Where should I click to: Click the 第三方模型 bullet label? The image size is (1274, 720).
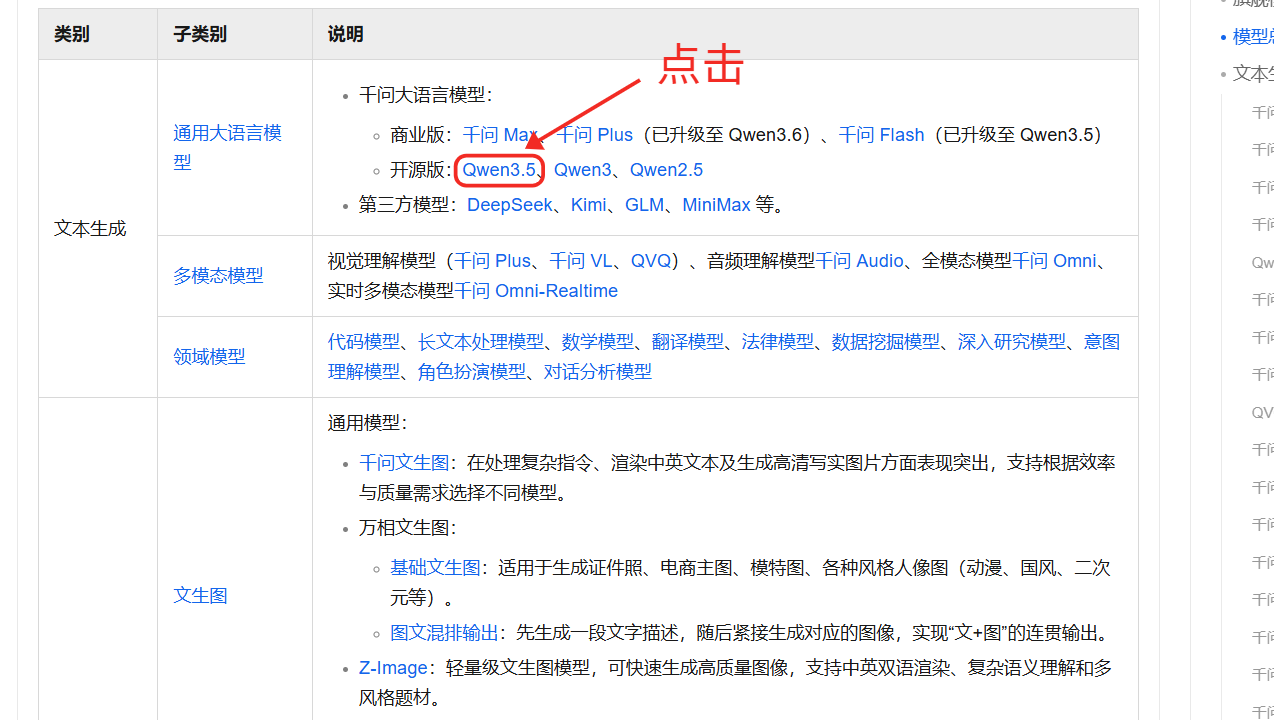(408, 205)
